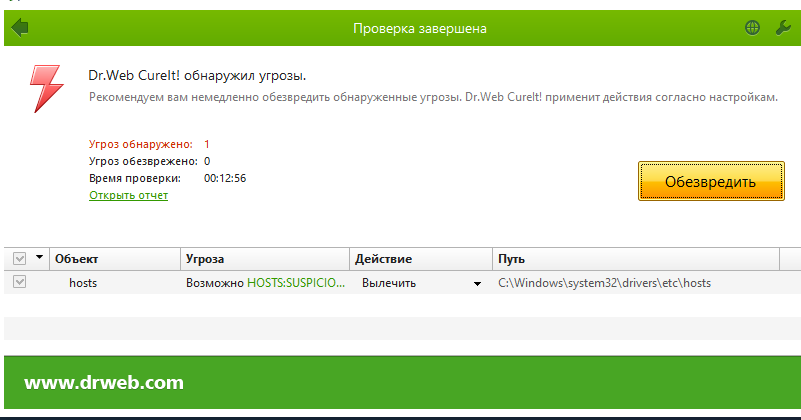Open the Открыть отчет link
The image size is (801, 420).
pyautogui.click(x=128, y=195)
